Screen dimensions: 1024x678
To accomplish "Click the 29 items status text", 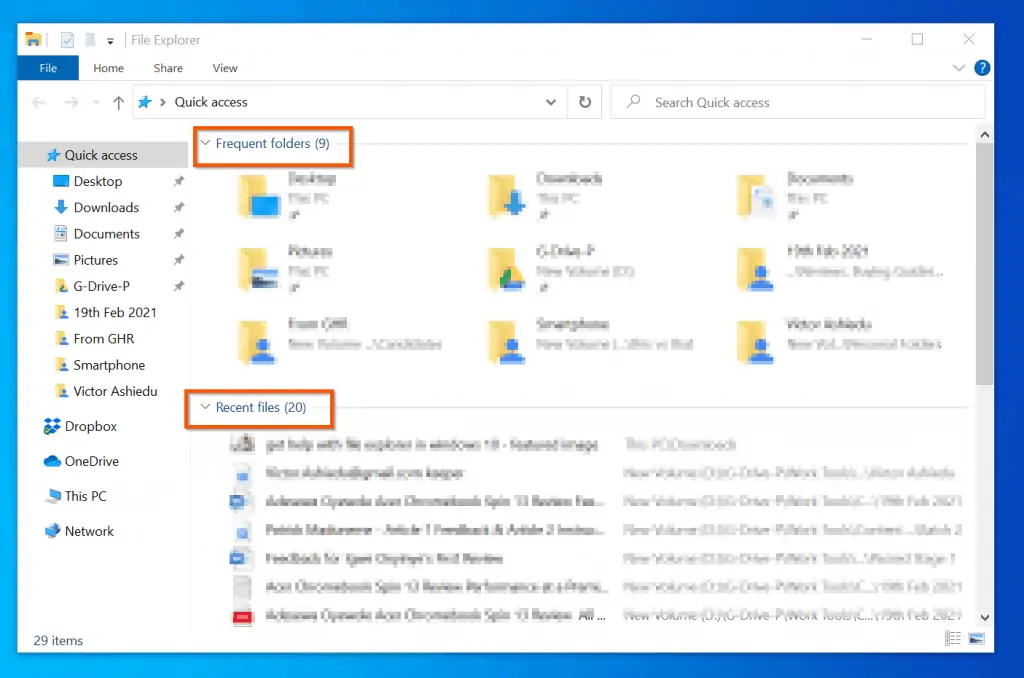I will [58, 640].
